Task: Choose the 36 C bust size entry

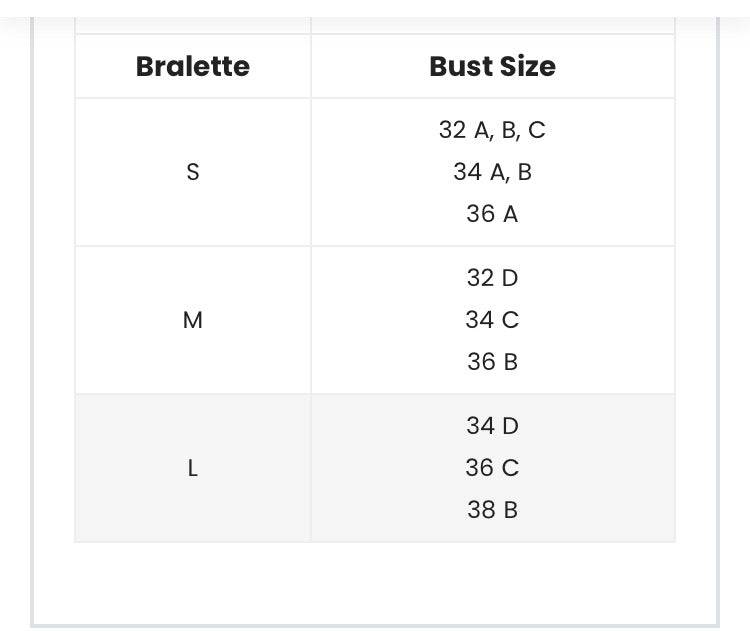Action: point(492,468)
